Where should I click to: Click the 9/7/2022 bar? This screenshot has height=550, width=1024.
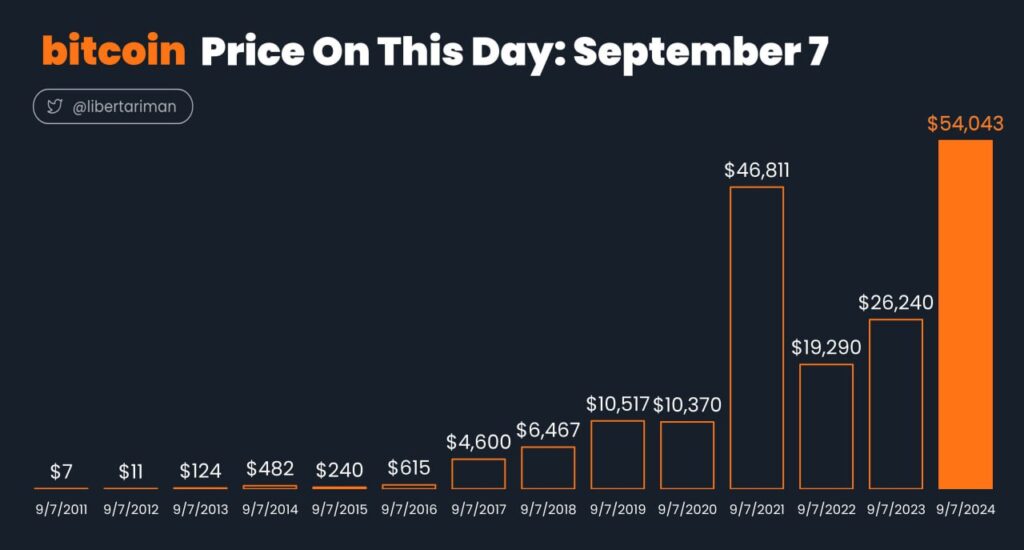(826, 427)
